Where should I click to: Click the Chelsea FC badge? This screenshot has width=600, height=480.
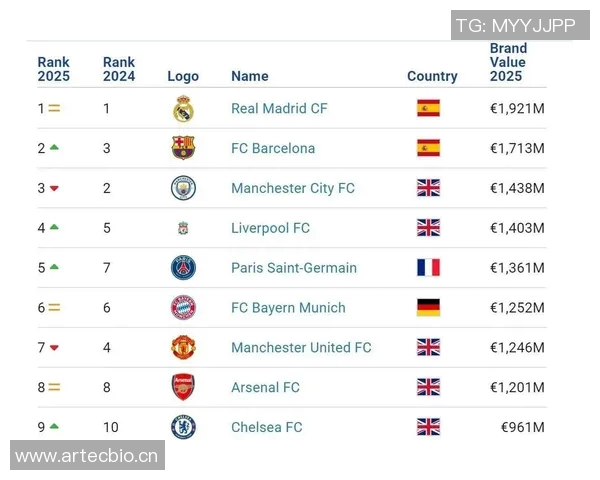pyautogui.click(x=183, y=427)
